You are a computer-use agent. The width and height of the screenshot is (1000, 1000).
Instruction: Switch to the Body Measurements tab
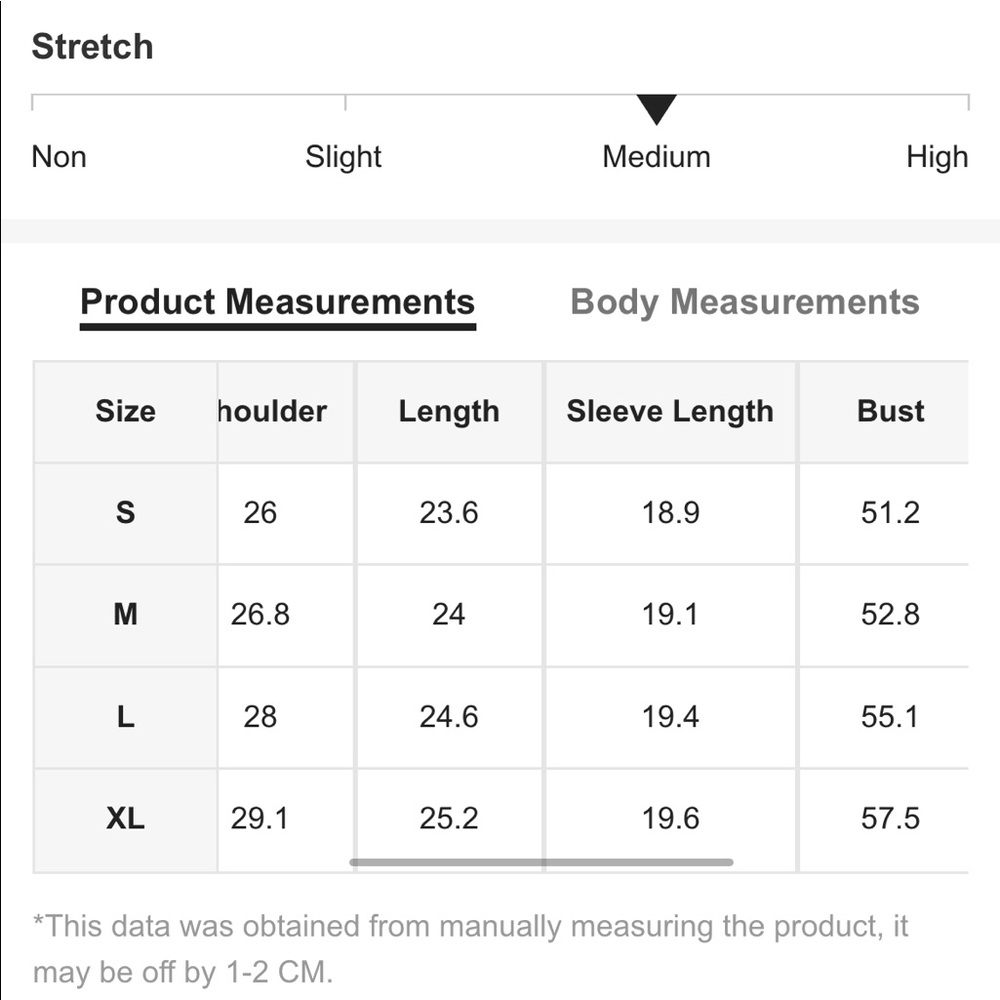745,302
